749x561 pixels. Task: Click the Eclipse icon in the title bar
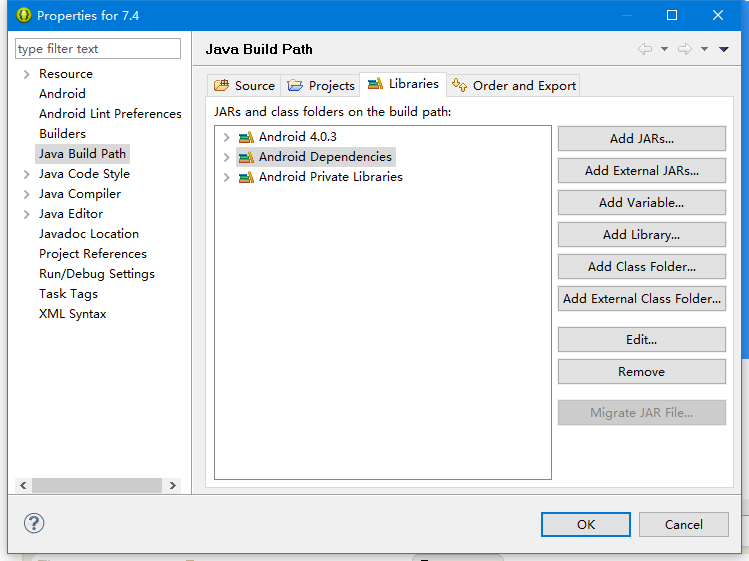click(x=23, y=15)
